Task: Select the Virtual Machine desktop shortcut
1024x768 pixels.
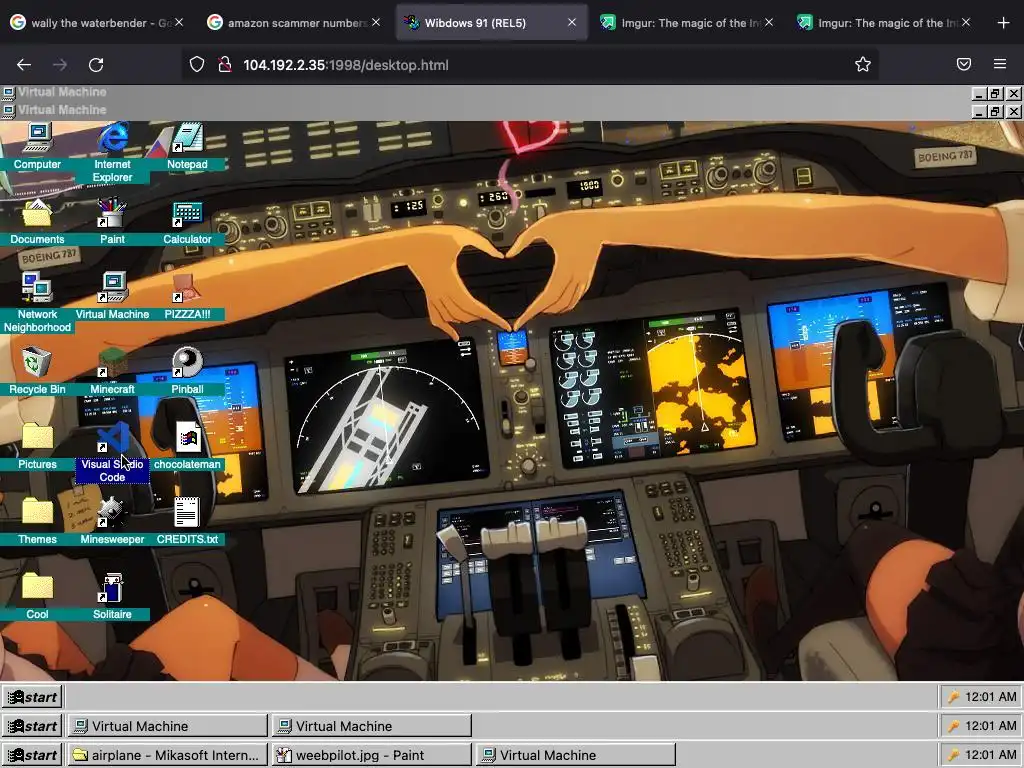Action: [112, 297]
